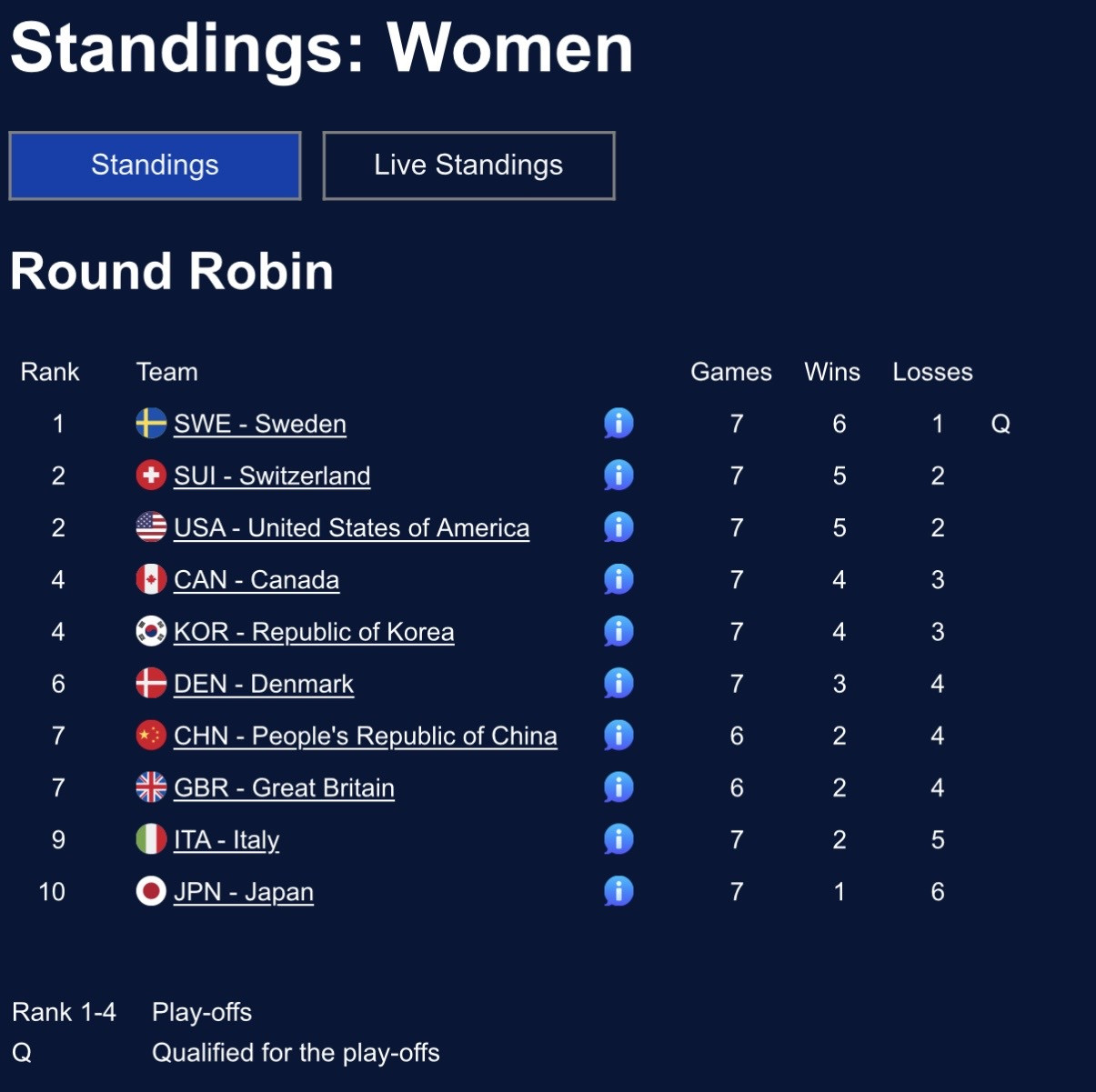Image resolution: width=1096 pixels, height=1092 pixels.
Task: Click info icon beside Republic of Korea
Action: click(x=618, y=631)
